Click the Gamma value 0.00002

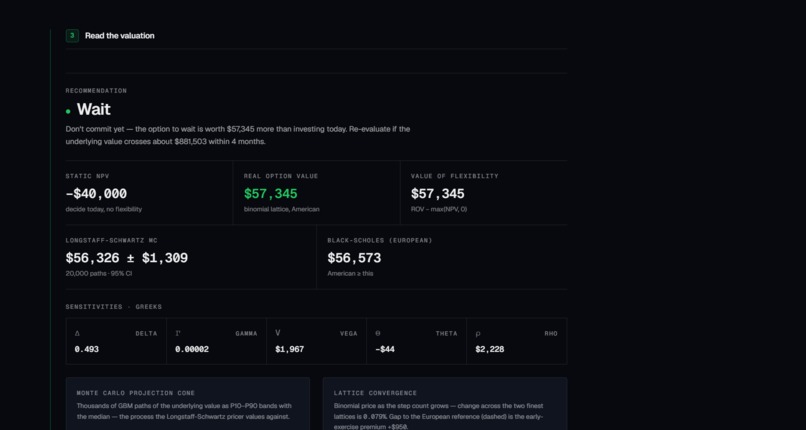(192, 349)
